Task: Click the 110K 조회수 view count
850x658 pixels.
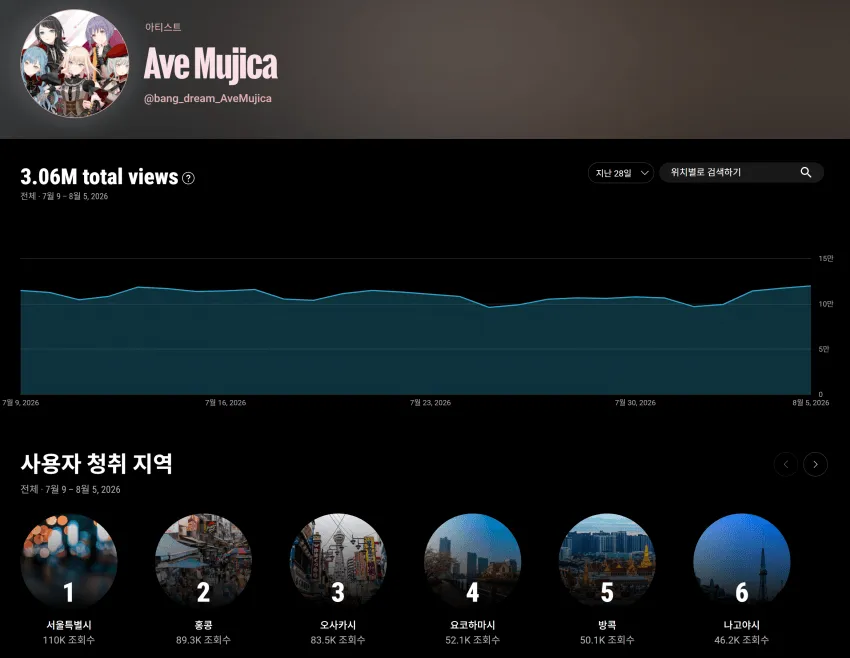Action: pyautogui.click(x=69, y=640)
